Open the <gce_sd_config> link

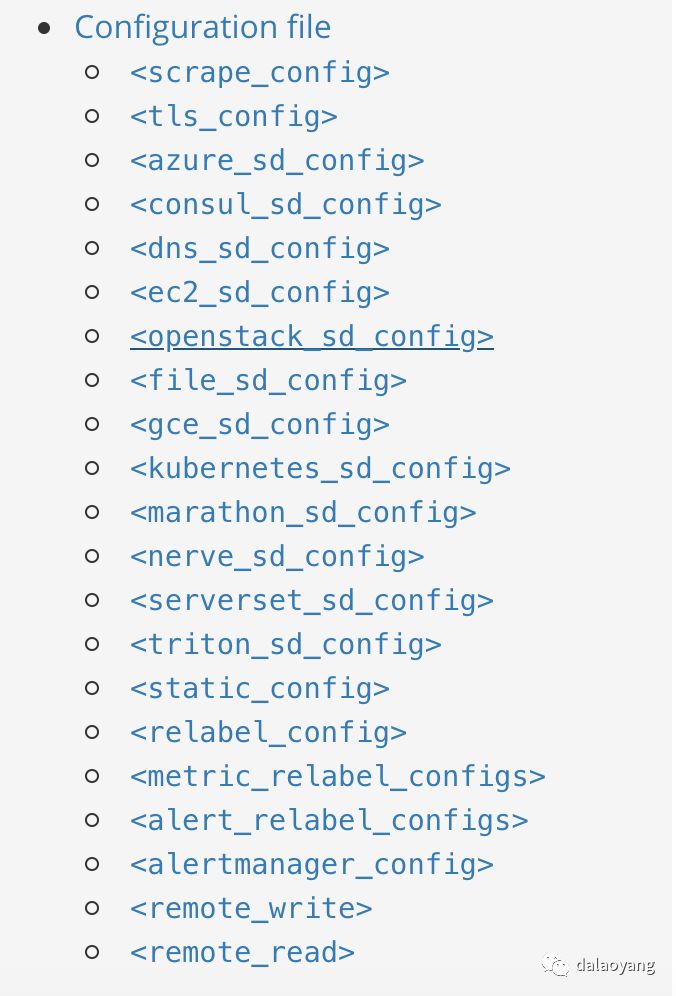(x=260, y=425)
